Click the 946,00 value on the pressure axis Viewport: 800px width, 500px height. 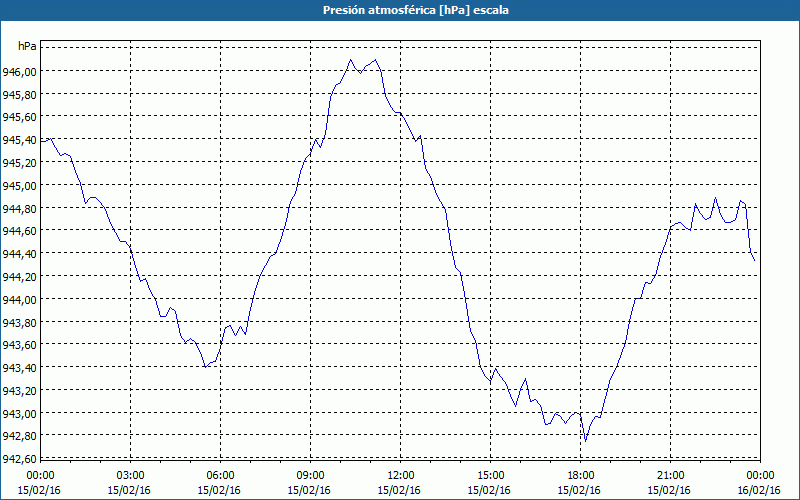[19, 72]
